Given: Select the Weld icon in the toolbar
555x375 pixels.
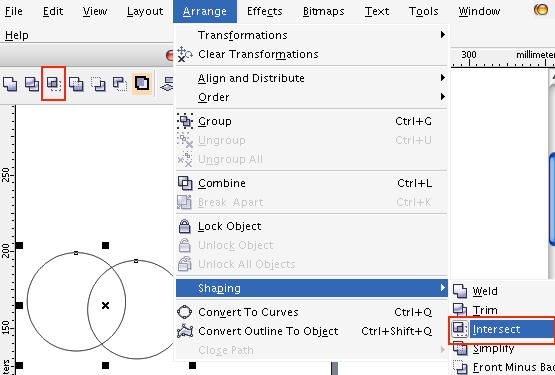Looking at the screenshot, I should [x=10, y=84].
